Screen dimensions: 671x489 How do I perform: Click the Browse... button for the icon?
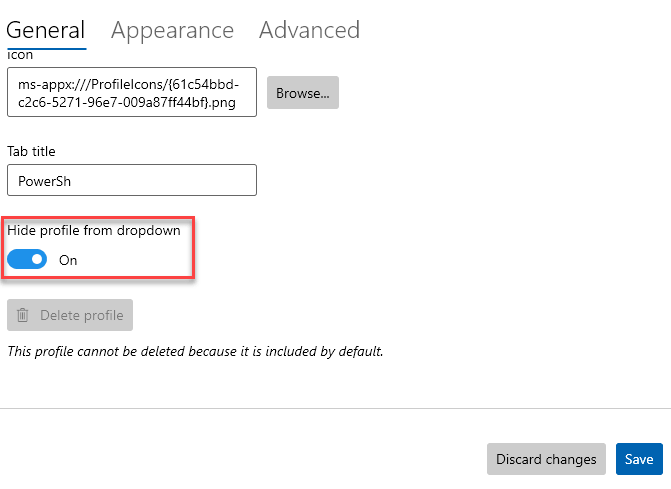[x=302, y=93]
